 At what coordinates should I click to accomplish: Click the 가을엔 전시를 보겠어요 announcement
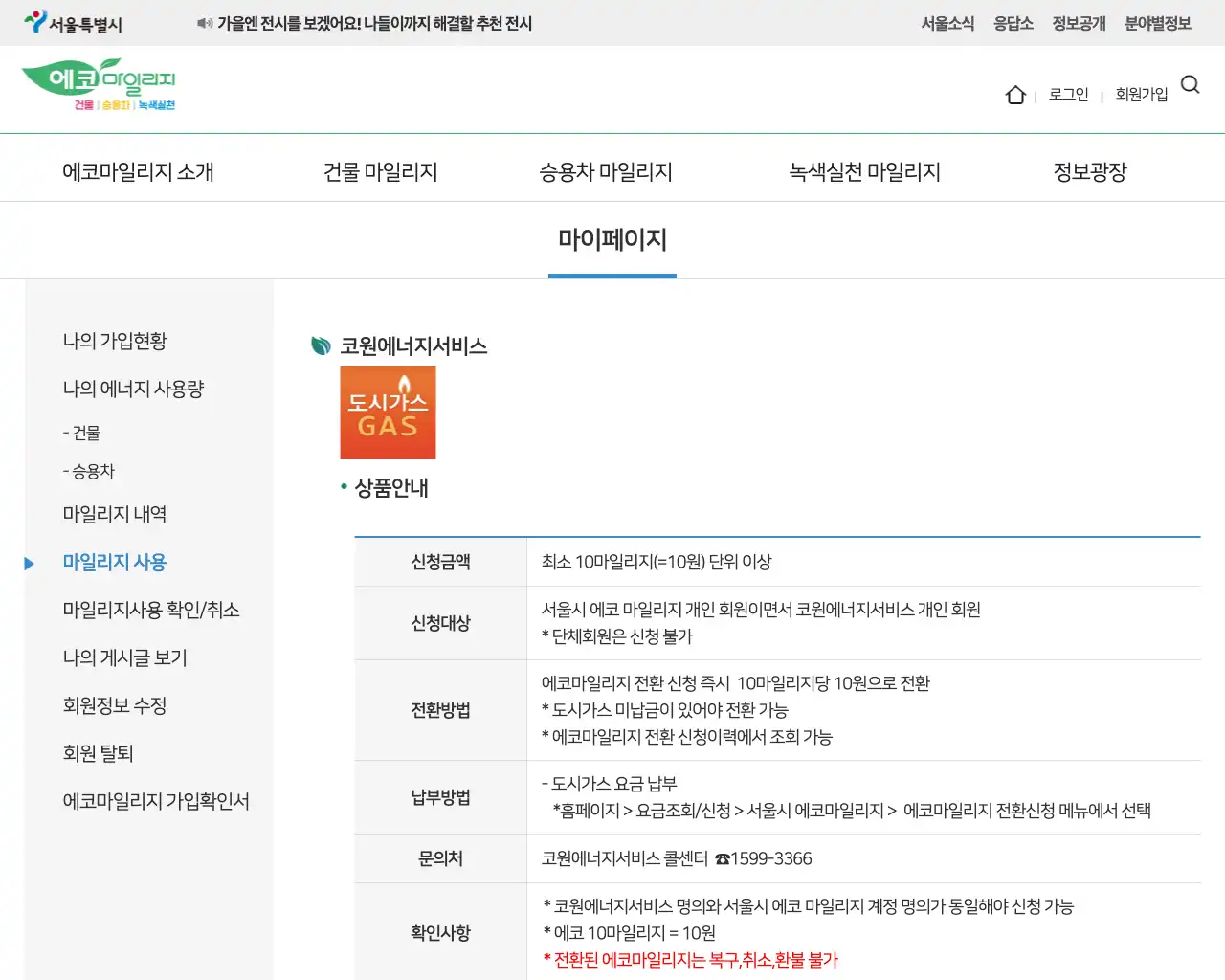[x=374, y=23]
